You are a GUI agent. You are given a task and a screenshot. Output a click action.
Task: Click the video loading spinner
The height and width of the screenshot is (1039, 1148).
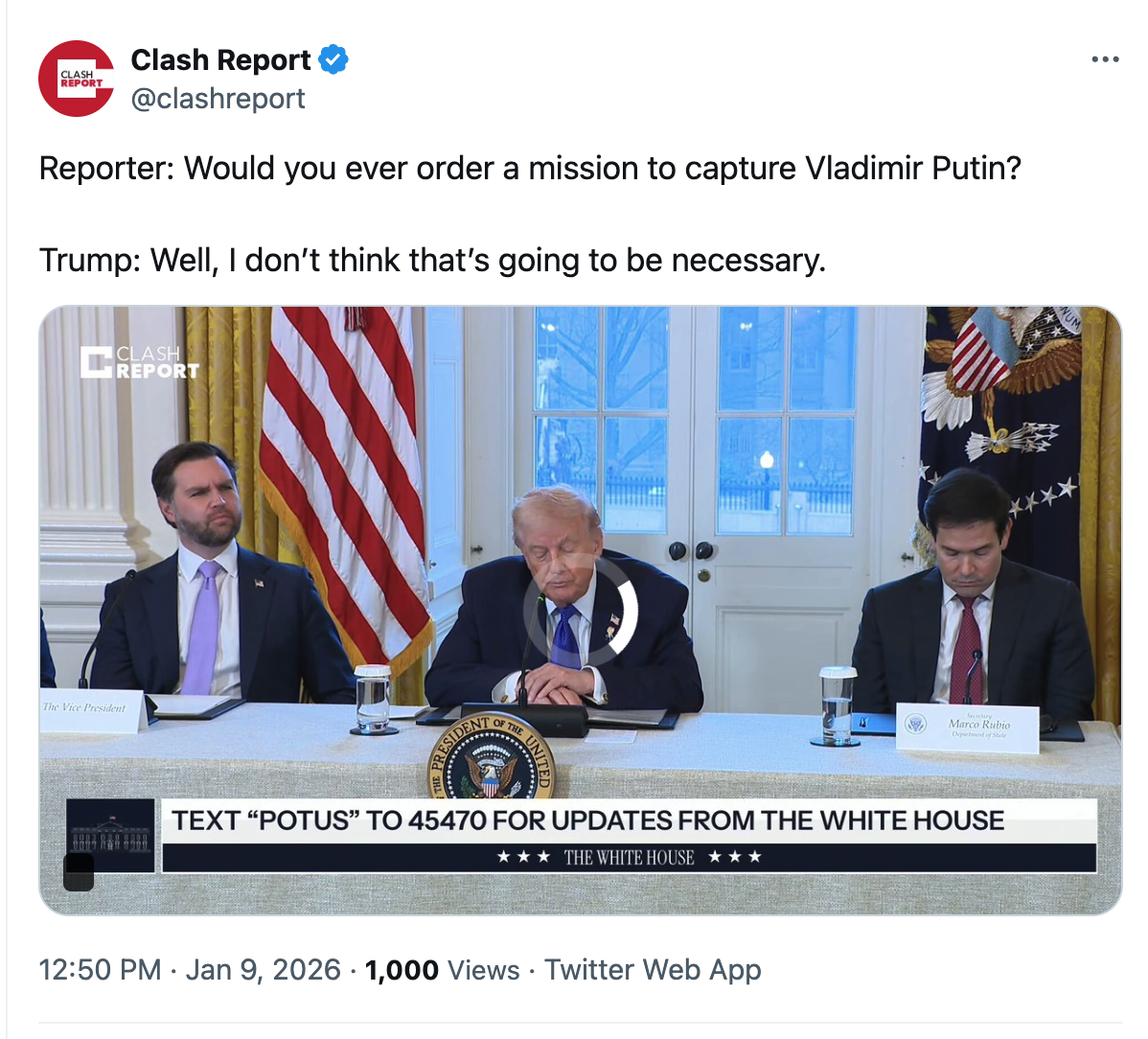tap(580, 610)
